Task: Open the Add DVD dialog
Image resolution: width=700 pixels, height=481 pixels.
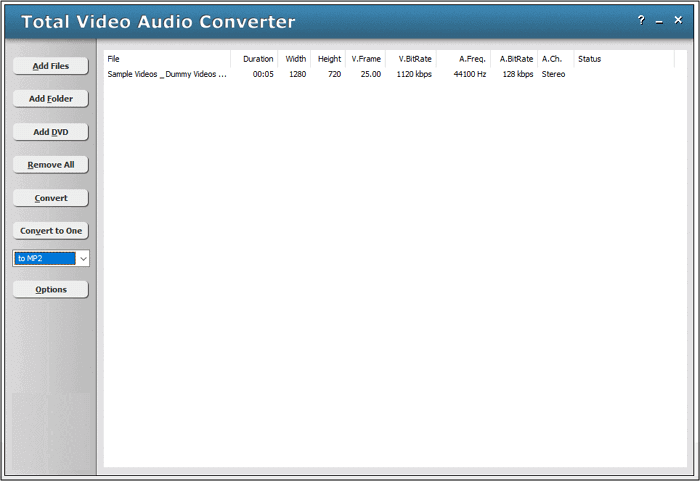Action: [x=51, y=132]
